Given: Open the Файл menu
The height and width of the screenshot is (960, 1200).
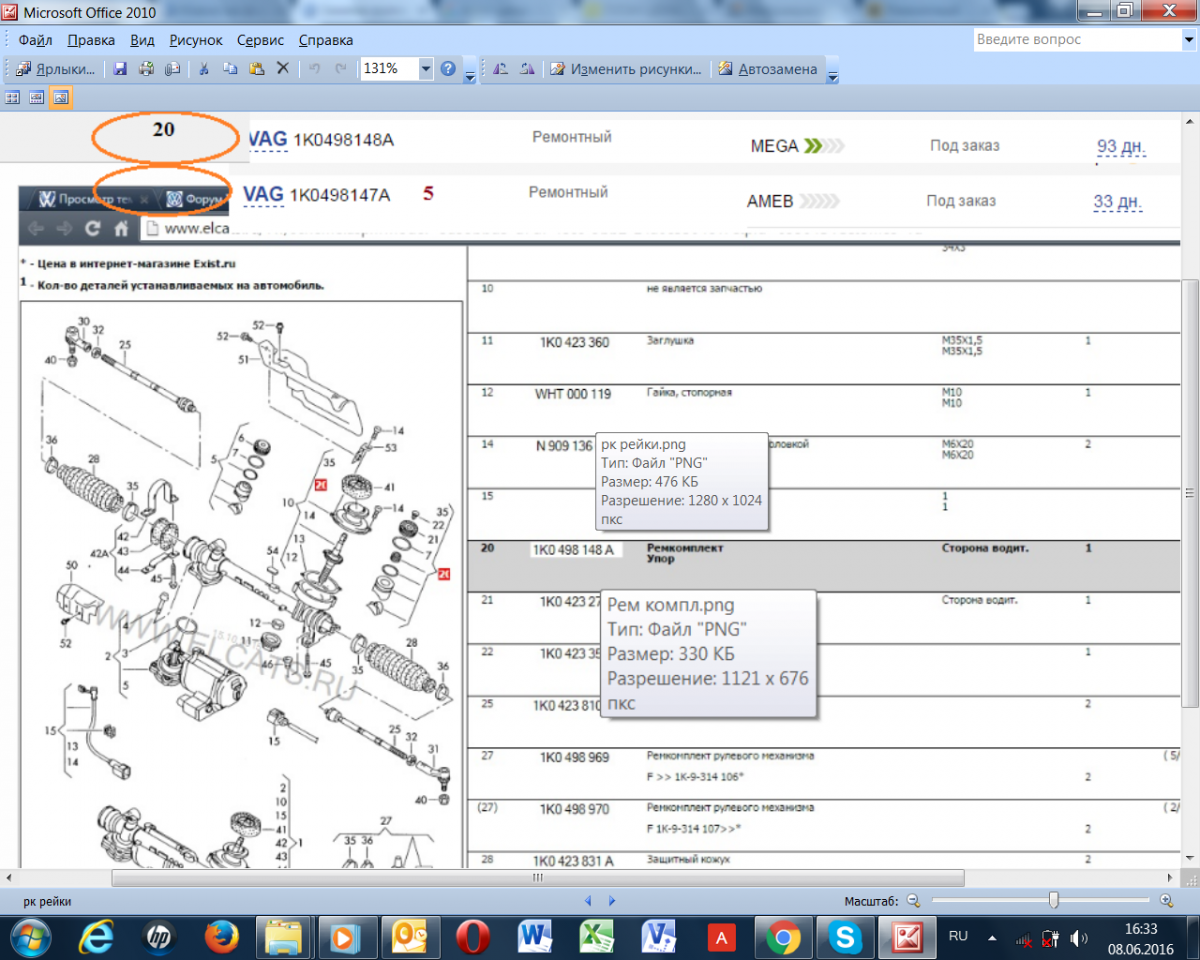Looking at the screenshot, I should (35, 40).
